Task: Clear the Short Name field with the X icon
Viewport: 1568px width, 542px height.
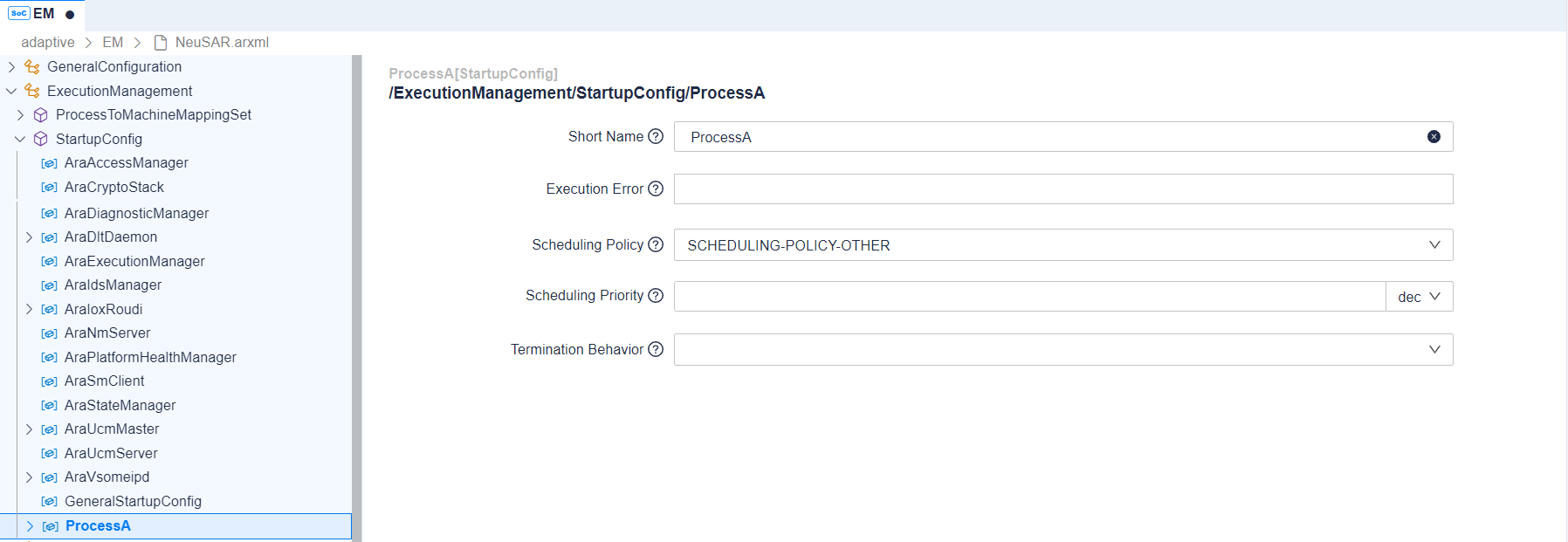Action: pyautogui.click(x=1434, y=136)
